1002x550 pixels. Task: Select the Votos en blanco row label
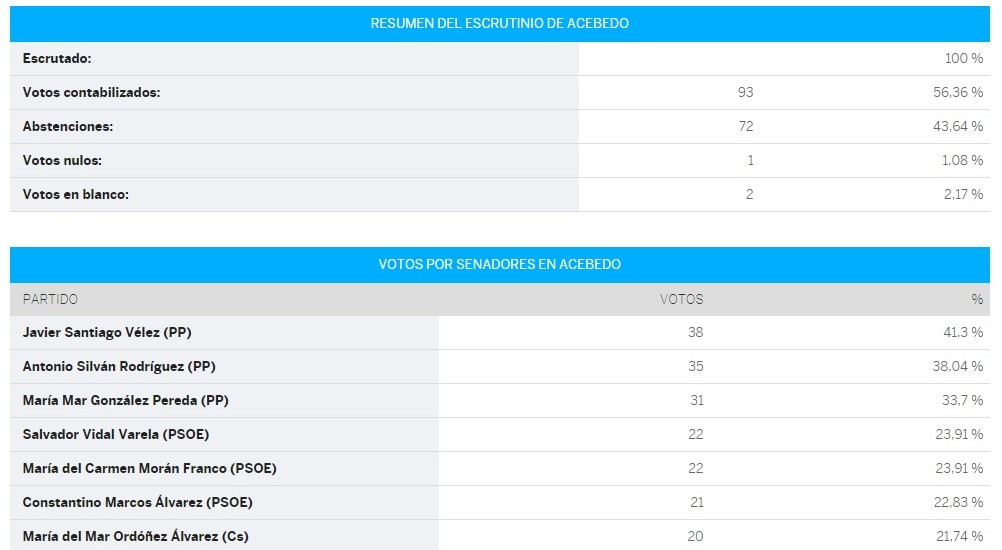point(75,194)
